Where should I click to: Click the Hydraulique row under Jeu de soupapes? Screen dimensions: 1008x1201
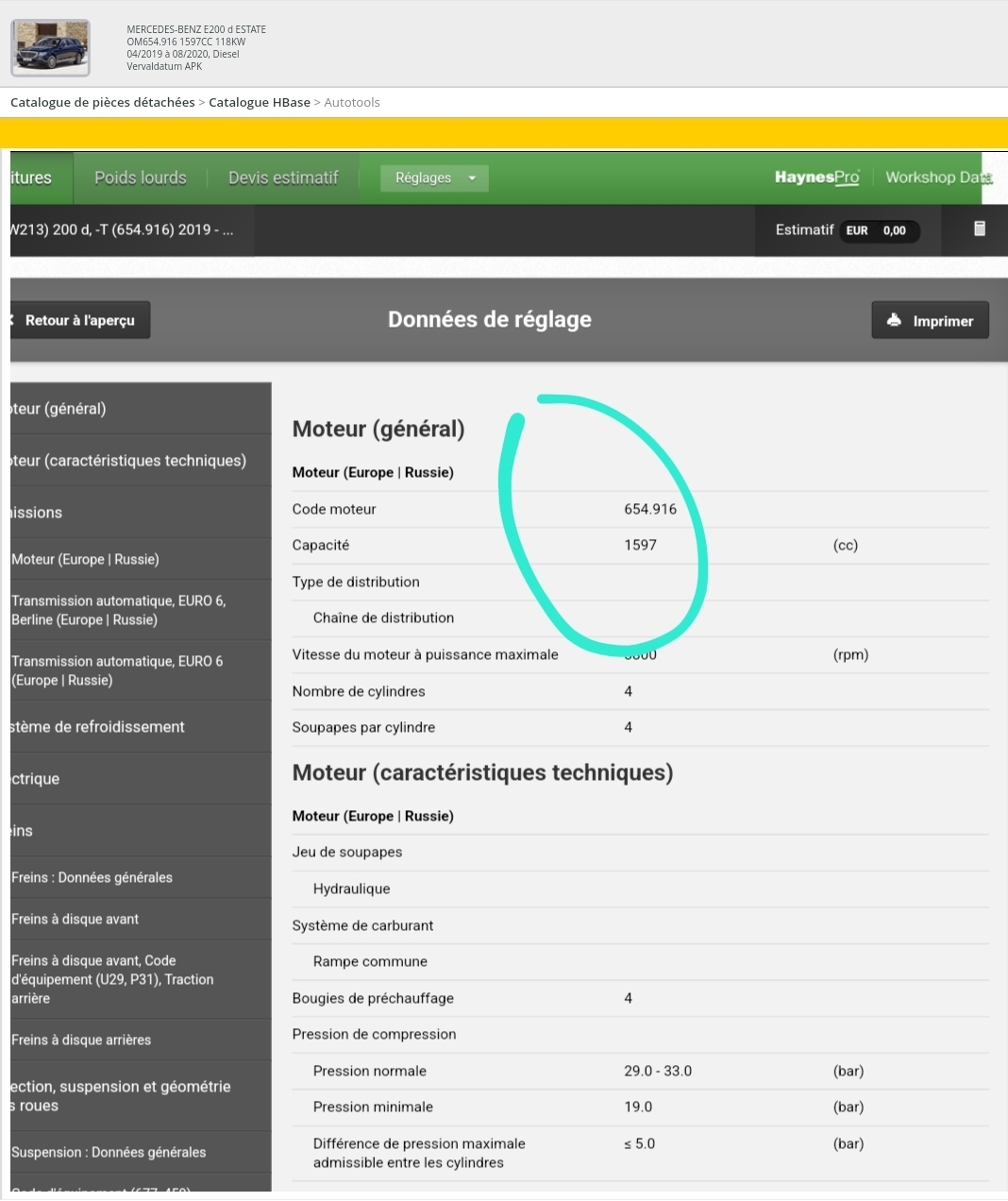click(641, 889)
